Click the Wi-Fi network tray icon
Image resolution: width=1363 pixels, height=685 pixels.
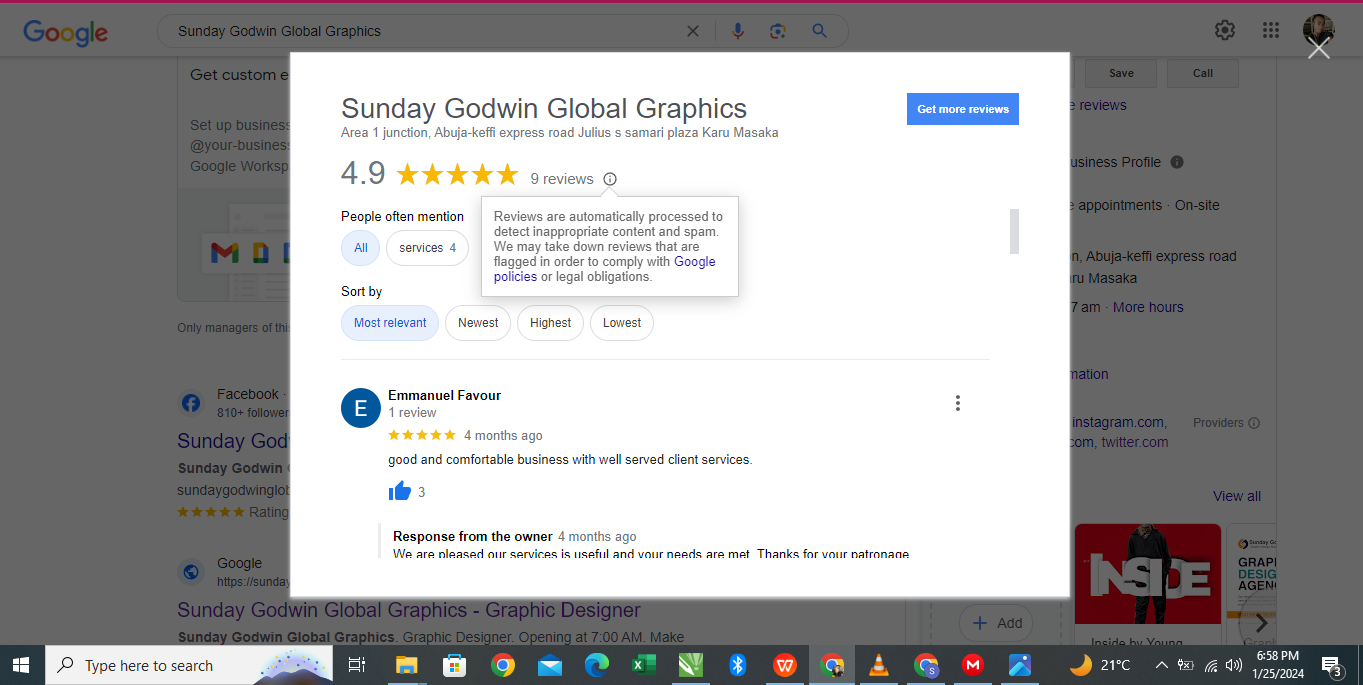1211,665
